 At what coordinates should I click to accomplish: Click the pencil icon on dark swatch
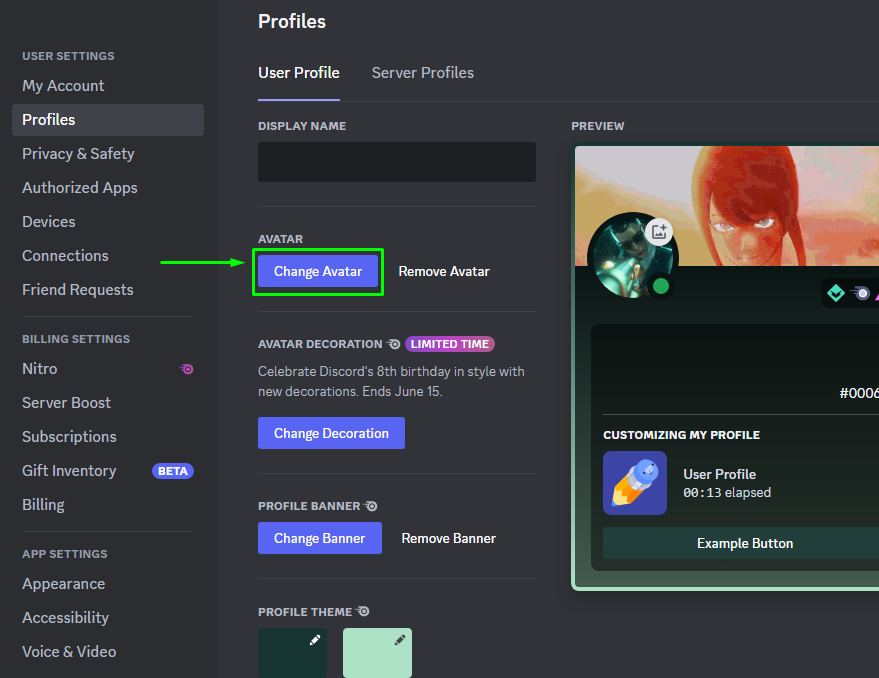click(x=315, y=640)
